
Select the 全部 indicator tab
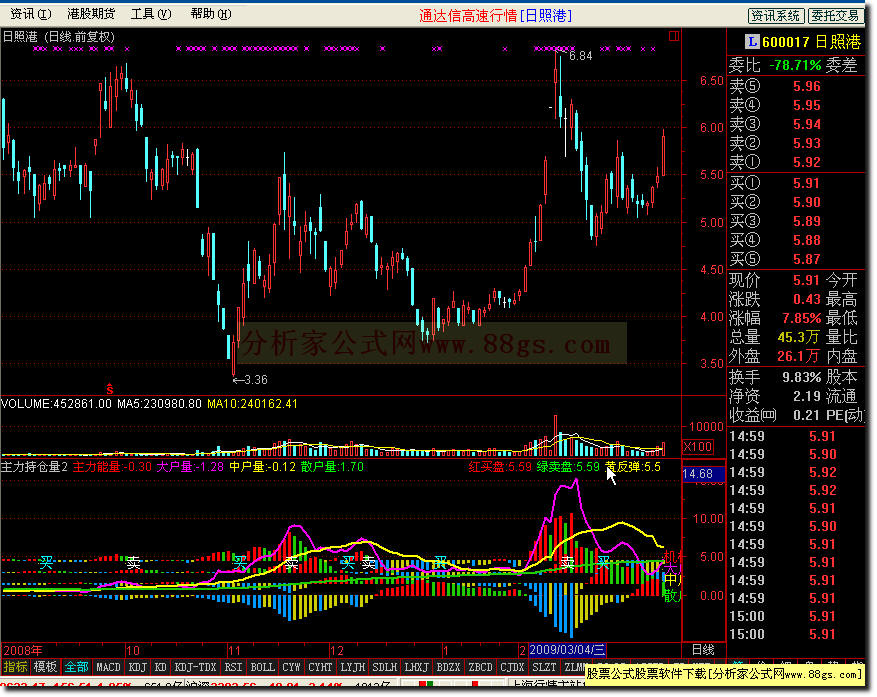coord(76,667)
